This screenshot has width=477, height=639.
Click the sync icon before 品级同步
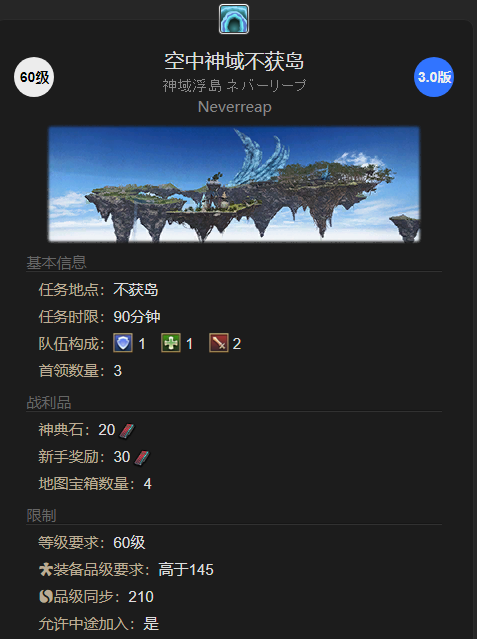tap(46, 597)
